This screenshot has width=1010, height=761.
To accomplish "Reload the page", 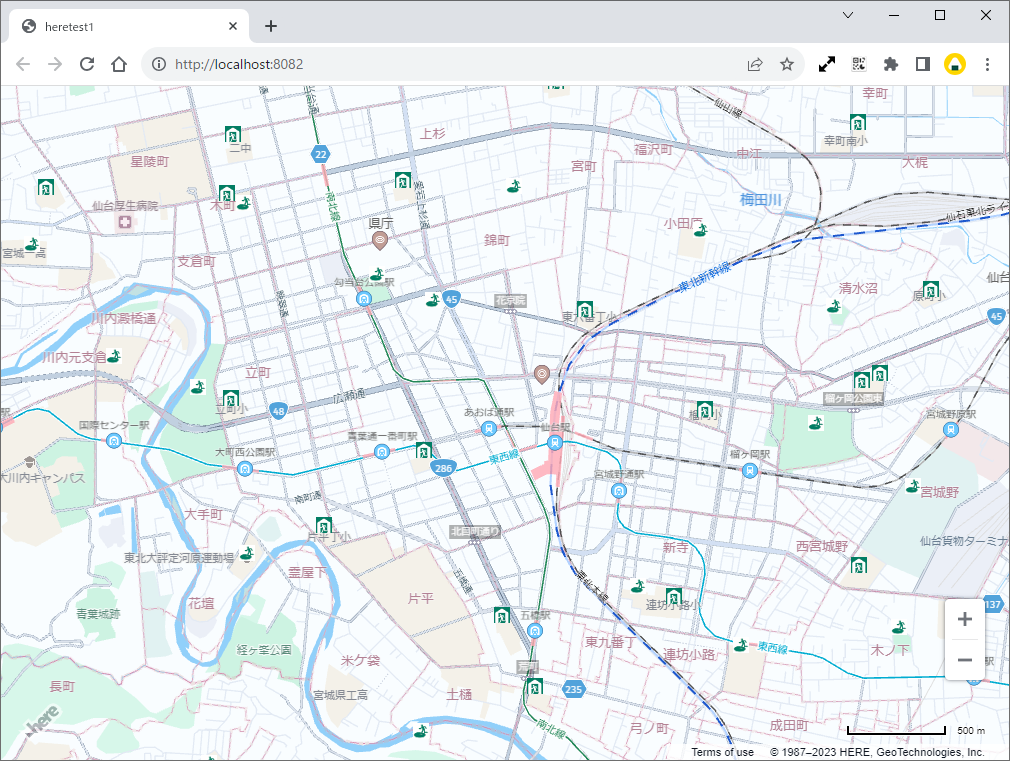I will 87,64.
